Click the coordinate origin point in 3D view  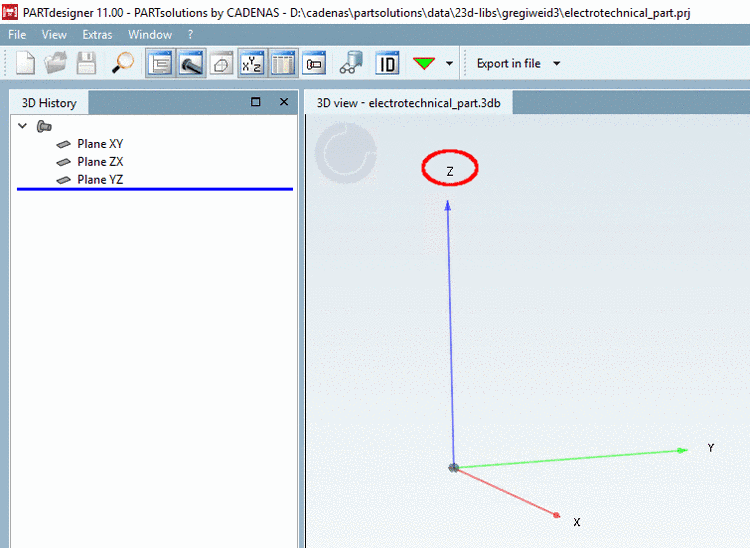(x=453, y=468)
